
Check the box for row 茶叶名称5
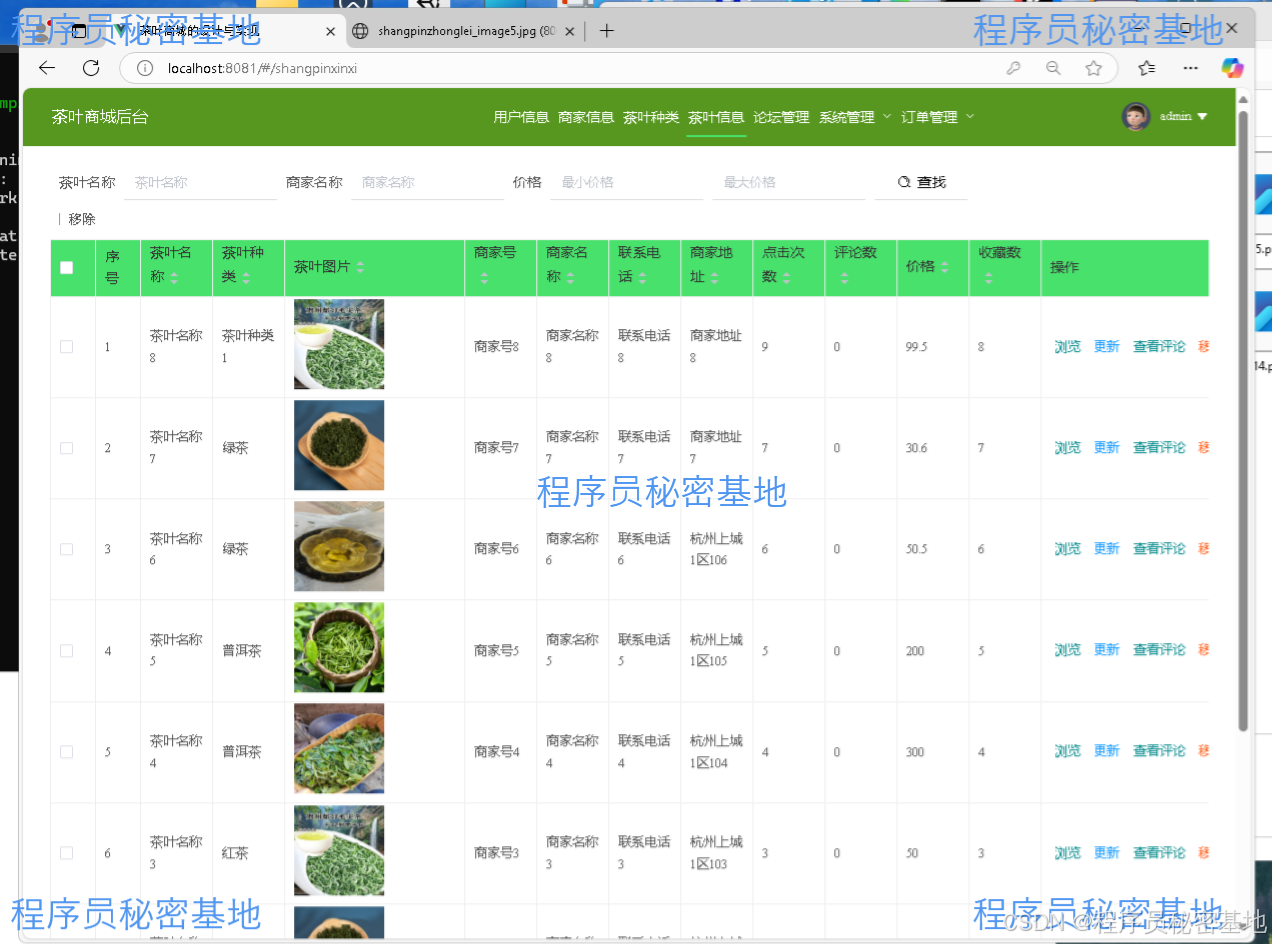[x=67, y=651]
